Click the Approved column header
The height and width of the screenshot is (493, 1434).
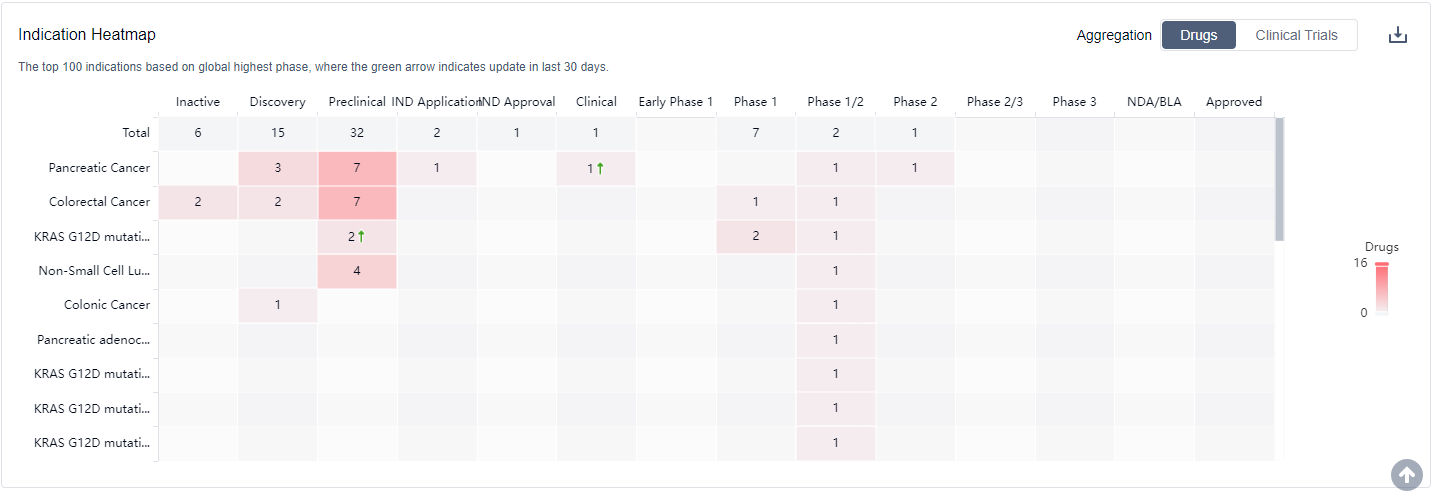[1233, 101]
